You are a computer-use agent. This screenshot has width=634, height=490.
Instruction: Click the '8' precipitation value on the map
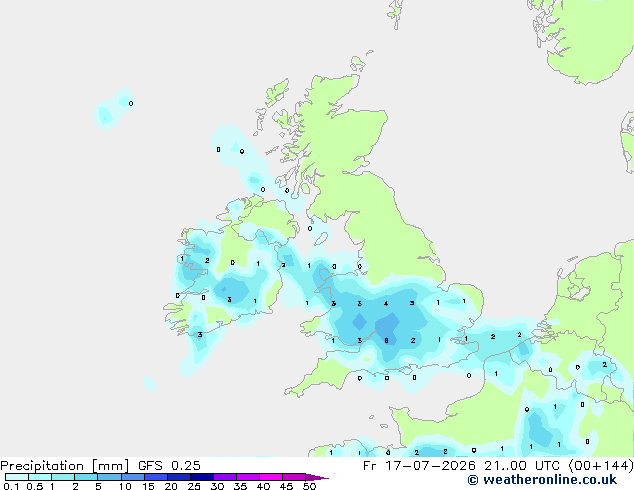point(386,341)
